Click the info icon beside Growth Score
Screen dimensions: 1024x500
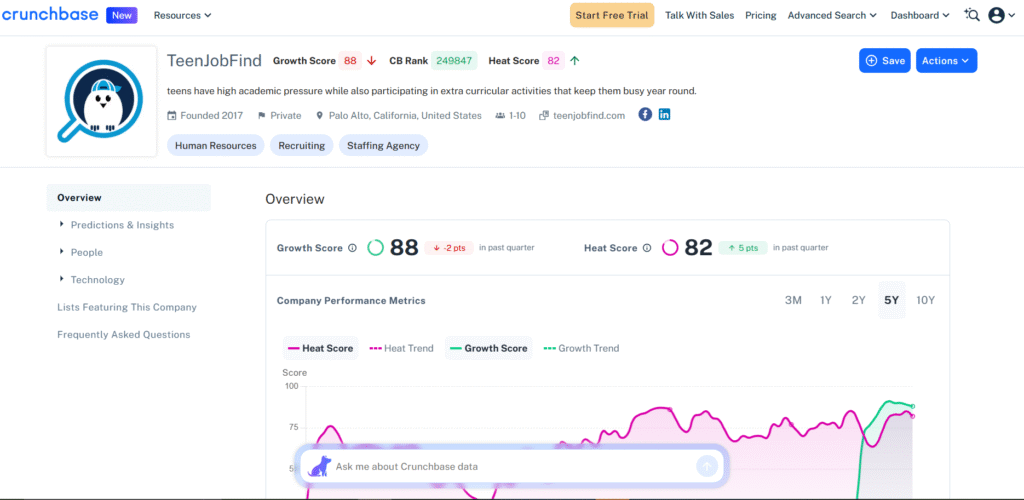(x=353, y=248)
